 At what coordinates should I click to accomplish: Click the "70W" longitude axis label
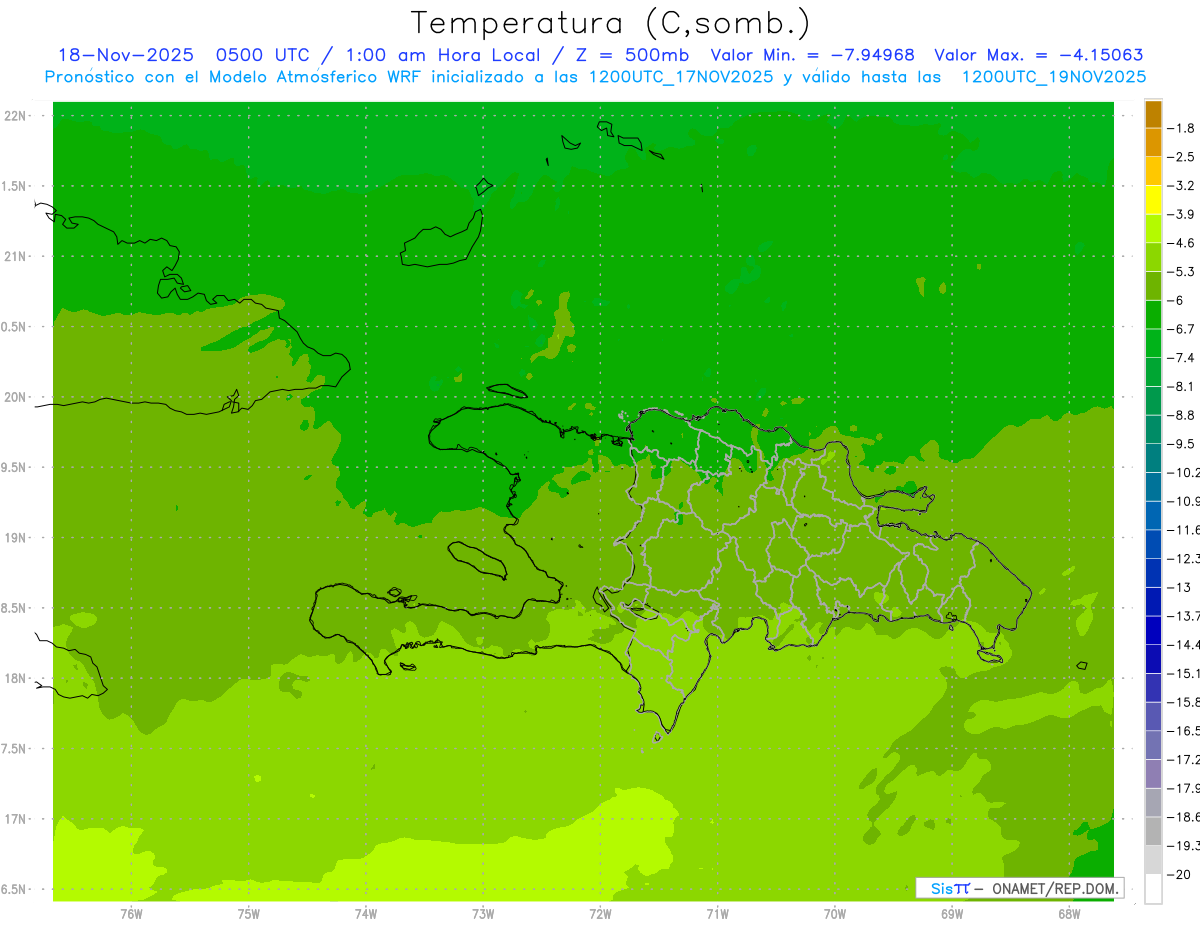(x=835, y=914)
